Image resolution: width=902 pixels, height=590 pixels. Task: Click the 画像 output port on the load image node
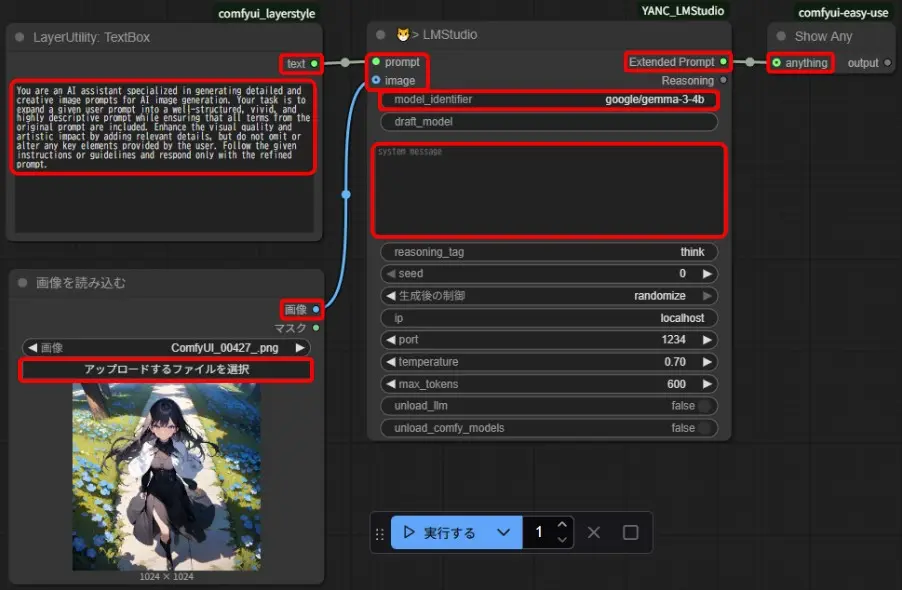click(316, 309)
